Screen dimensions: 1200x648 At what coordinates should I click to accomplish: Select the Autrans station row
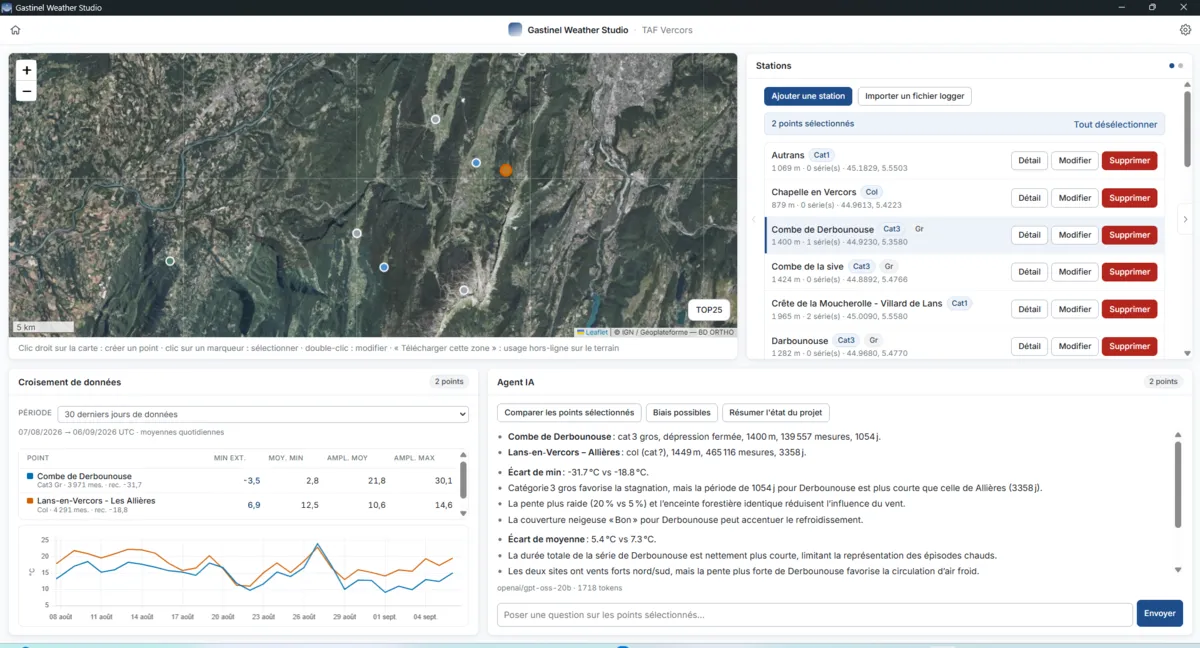[963, 161]
